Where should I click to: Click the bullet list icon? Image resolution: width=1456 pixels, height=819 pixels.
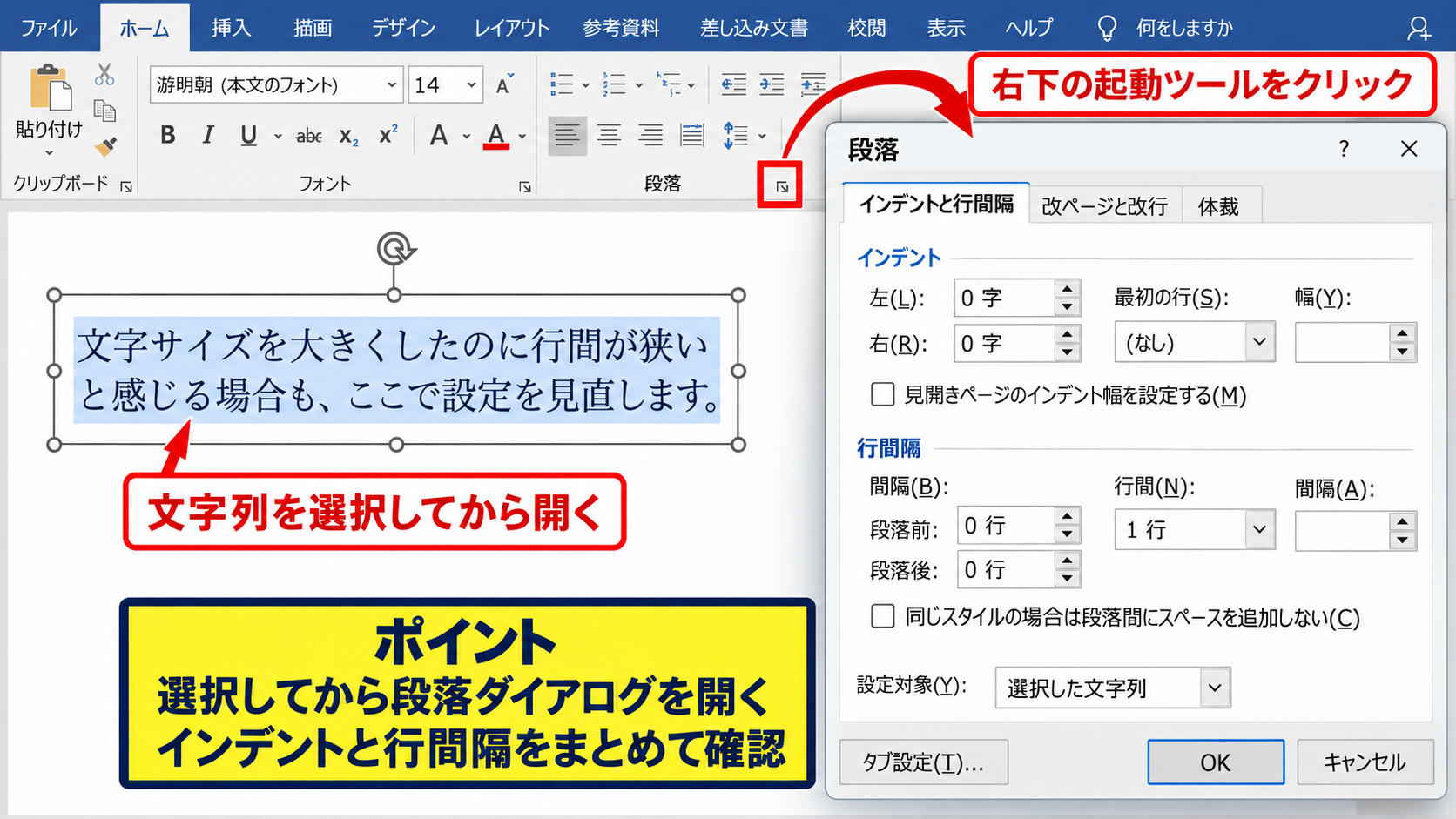point(562,84)
